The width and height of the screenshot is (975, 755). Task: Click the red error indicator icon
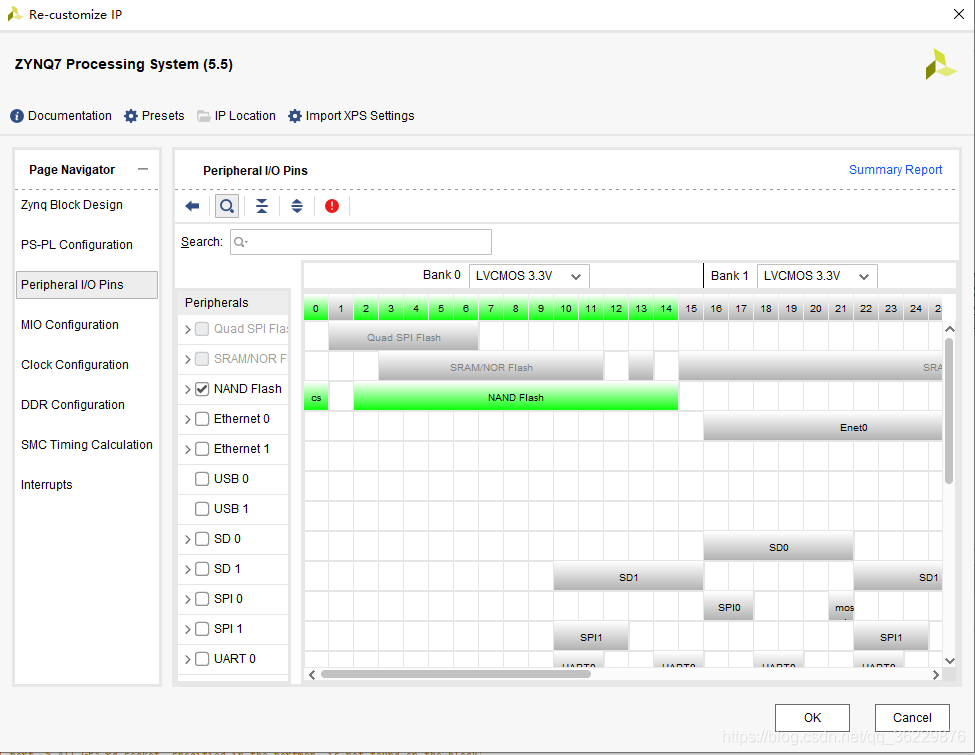(x=332, y=206)
